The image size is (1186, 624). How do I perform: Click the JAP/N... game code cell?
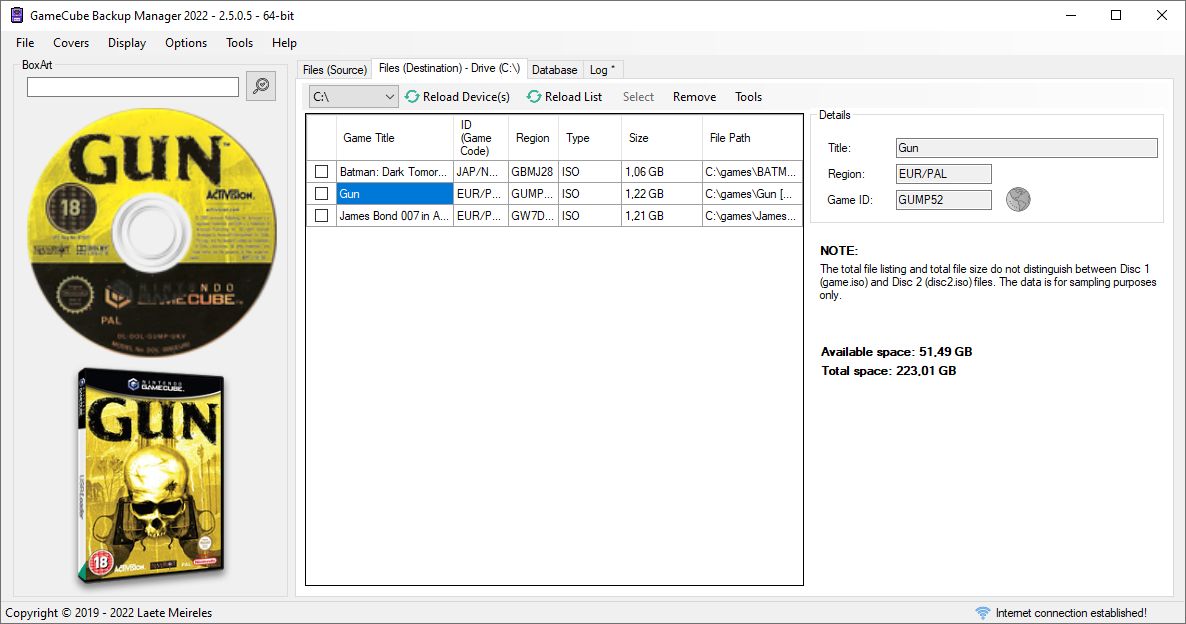coord(481,172)
